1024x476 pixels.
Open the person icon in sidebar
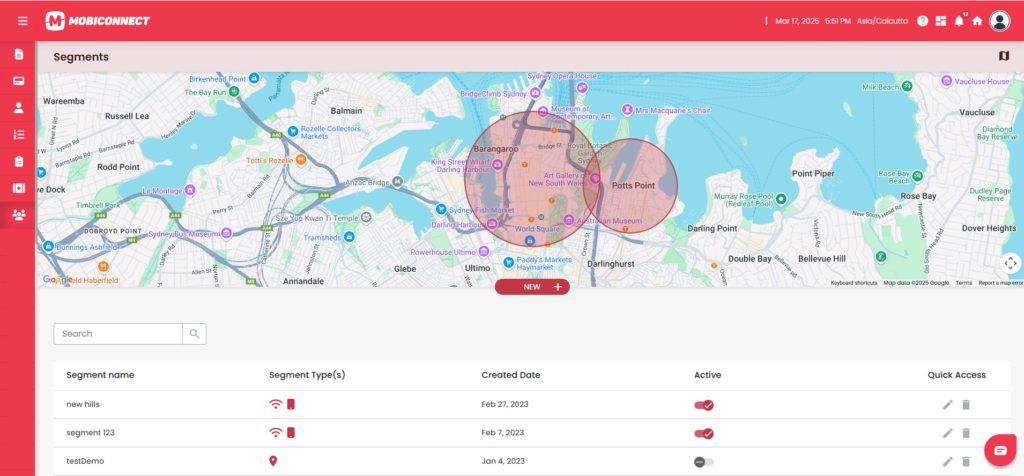pyautogui.click(x=19, y=108)
